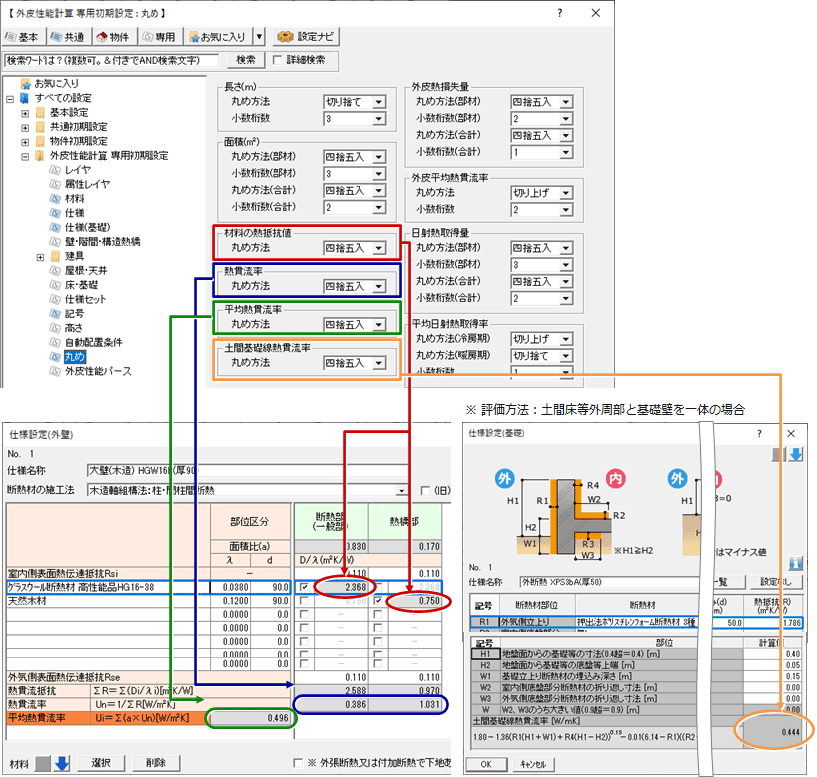Click the 削除 button in 仕様設定(外壁)
The height and width of the screenshot is (777, 817).
pyautogui.click(x=156, y=763)
